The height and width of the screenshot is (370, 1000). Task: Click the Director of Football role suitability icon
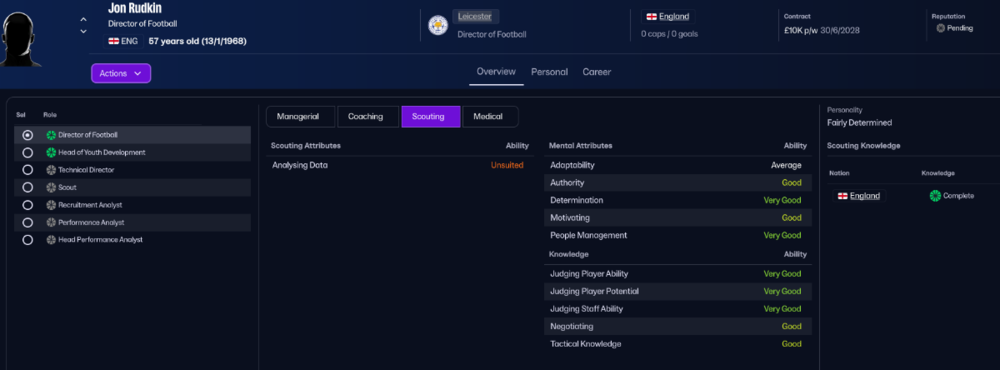(x=51, y=135)
